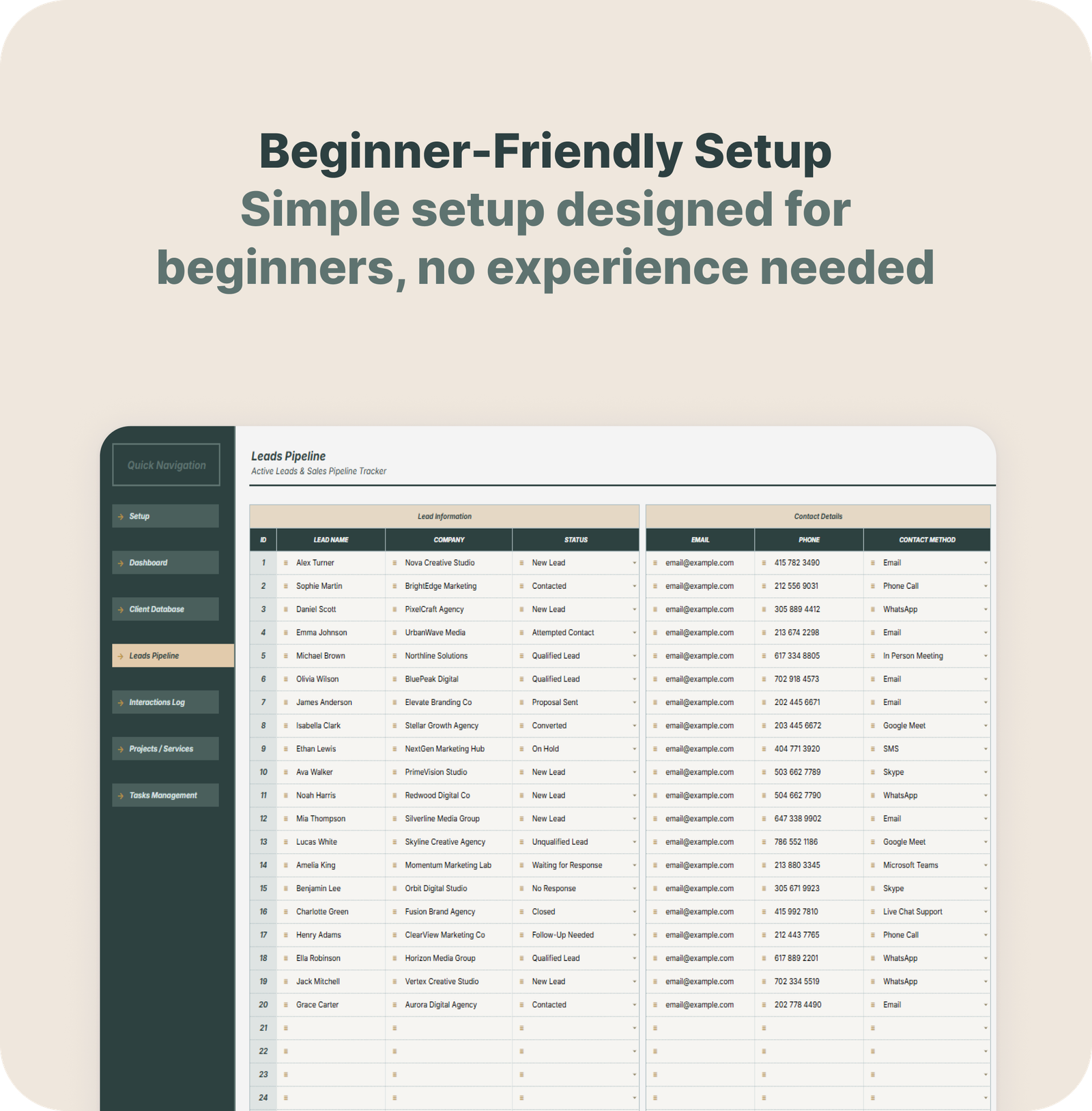
Task: Click the empty lead name cell in row 21
Action: pos(331,1028)
